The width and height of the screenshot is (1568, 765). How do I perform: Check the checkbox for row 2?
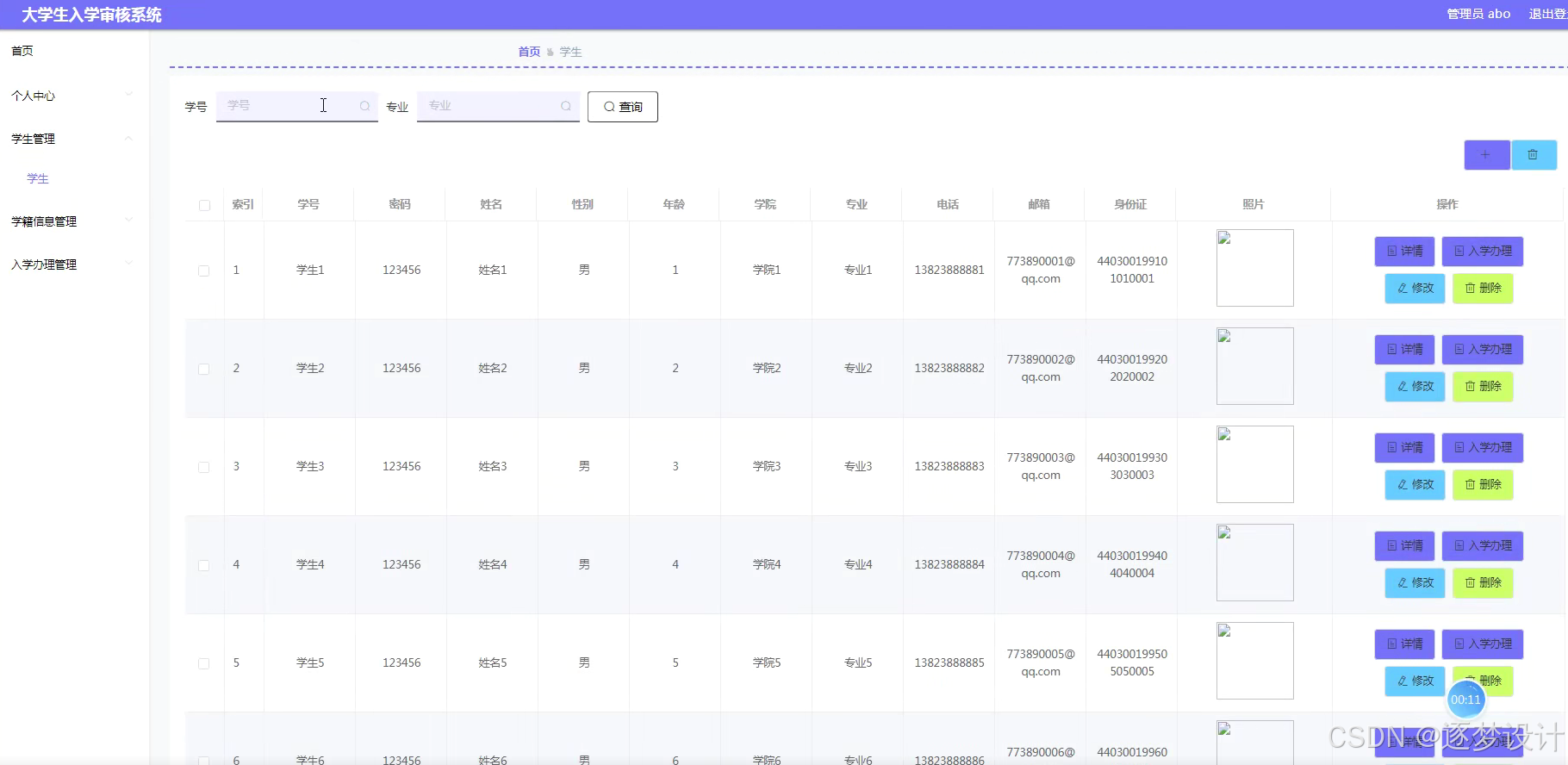coord(204,369)
